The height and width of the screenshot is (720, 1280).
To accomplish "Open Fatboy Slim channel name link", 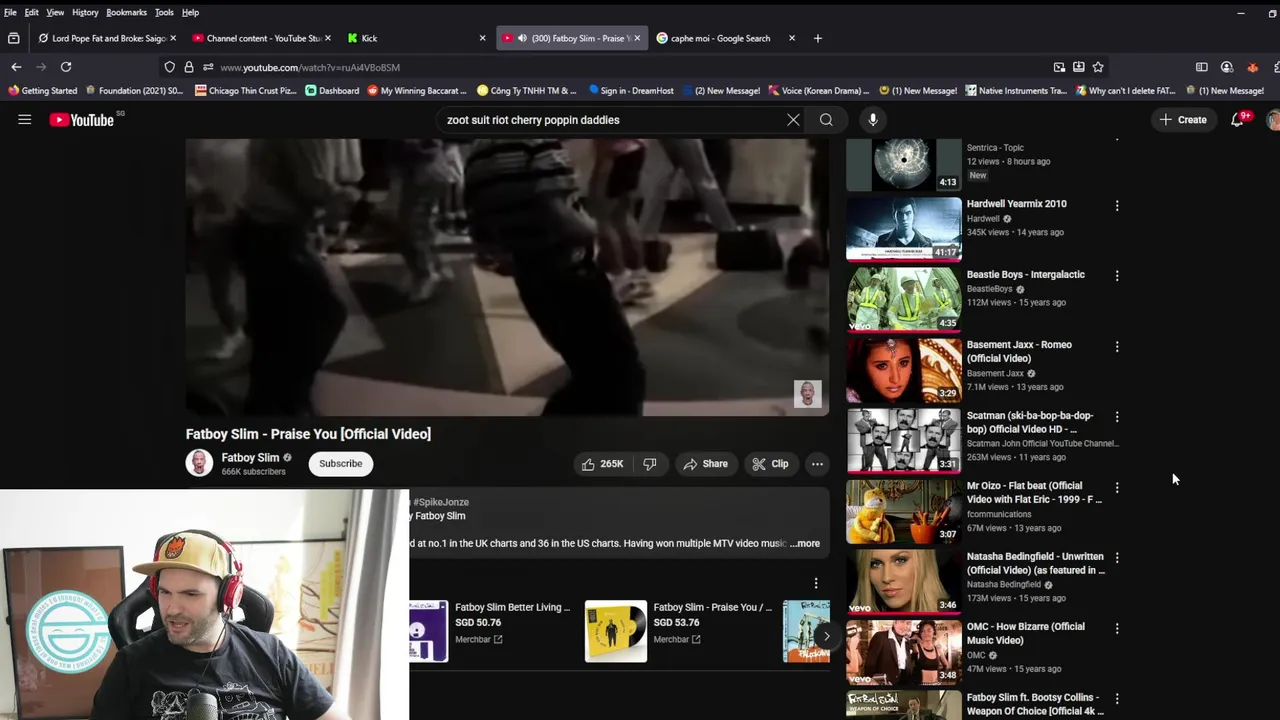I will pos(250,458).
